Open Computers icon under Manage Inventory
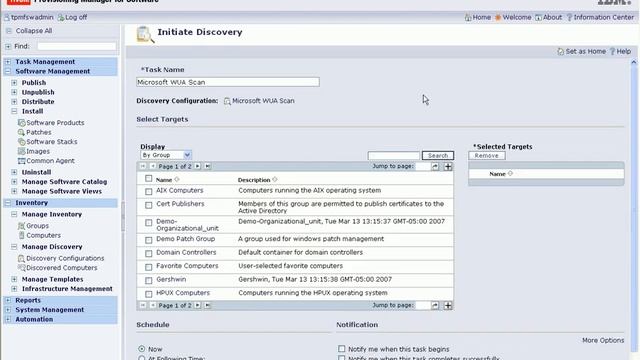The image size is (640, 360). (x=22, y=235)
